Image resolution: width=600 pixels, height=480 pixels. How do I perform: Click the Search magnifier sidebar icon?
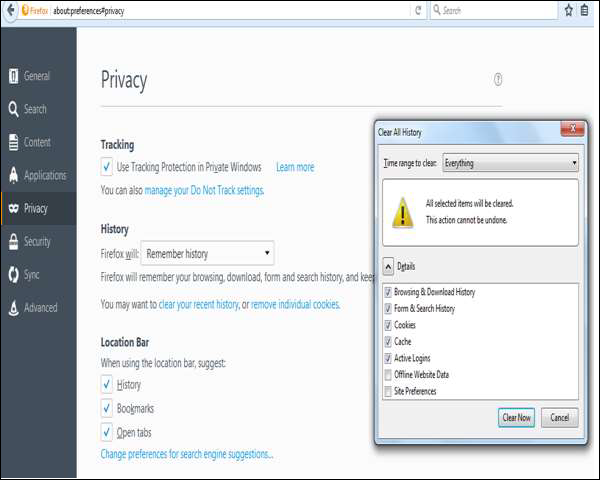[12, 109]
